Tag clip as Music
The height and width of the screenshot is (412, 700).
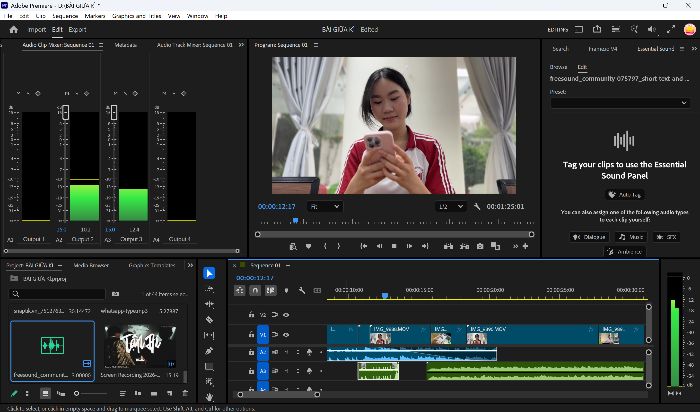coord(631,237)
